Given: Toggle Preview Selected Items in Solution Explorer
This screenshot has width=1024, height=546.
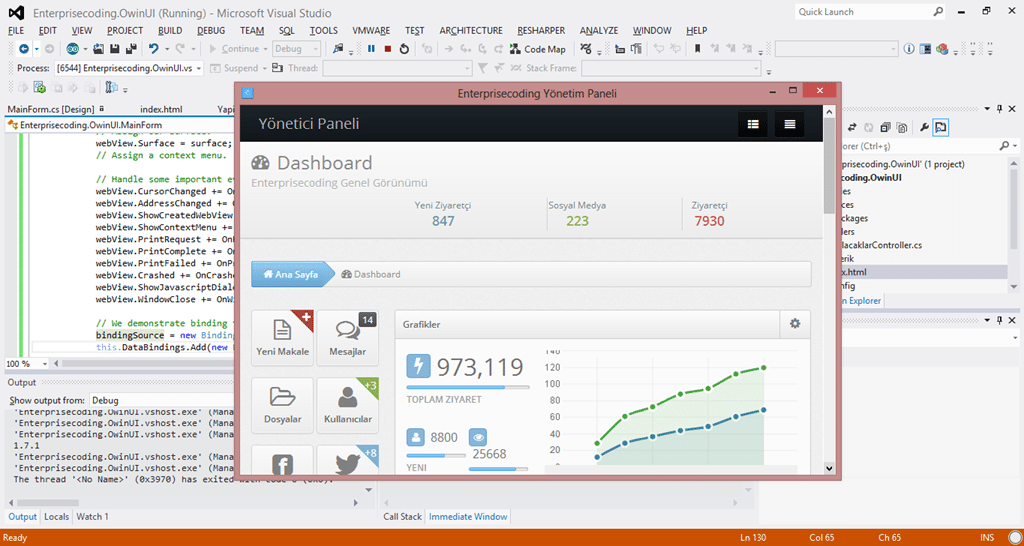Looking at the screenshot, I should coord(940,127).
